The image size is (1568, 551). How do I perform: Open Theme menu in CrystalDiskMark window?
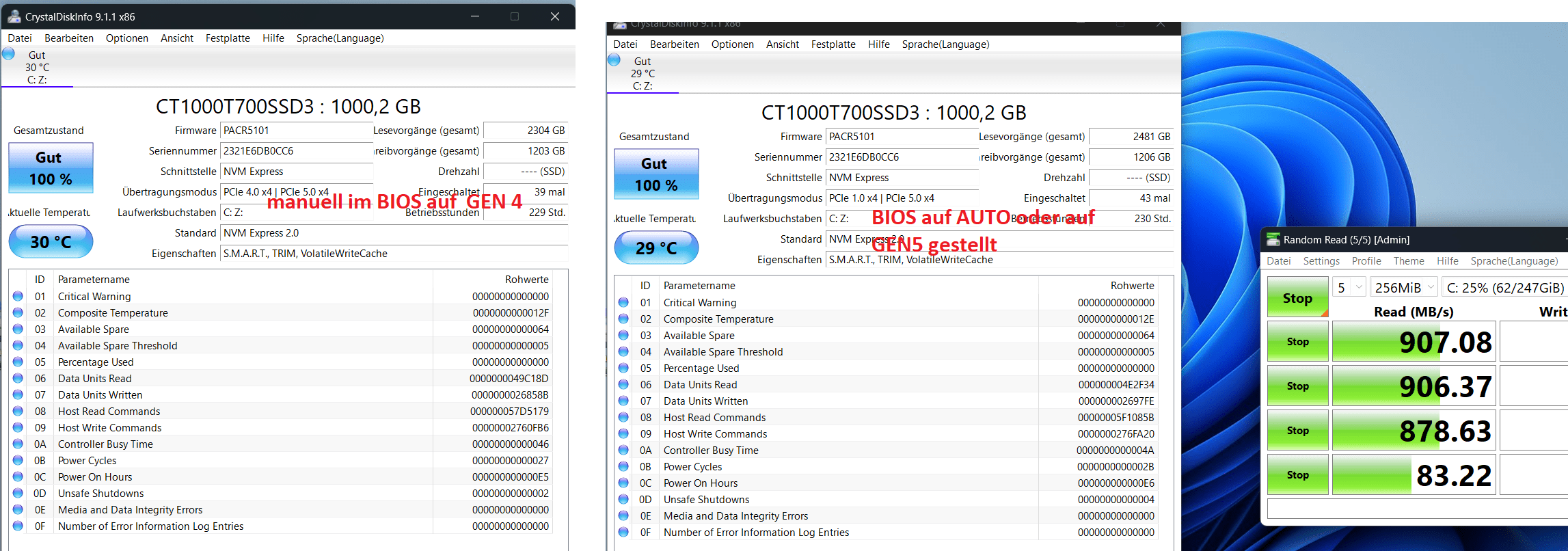pyautogui.click(x=1409, y=261)
